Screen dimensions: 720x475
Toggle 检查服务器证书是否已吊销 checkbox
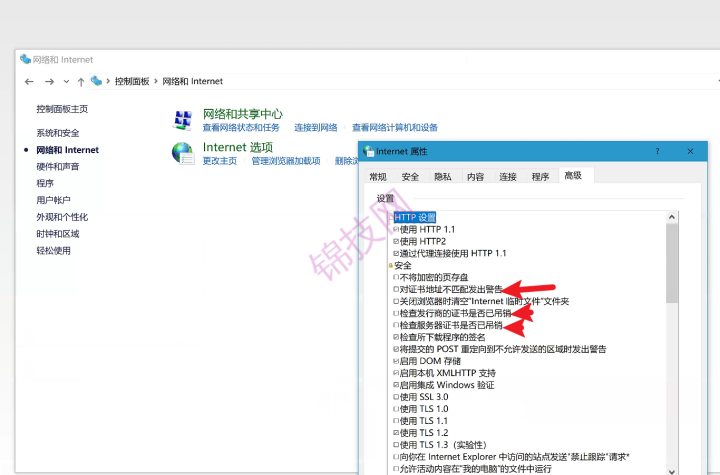pyautogui.click(x=396, y=325)
